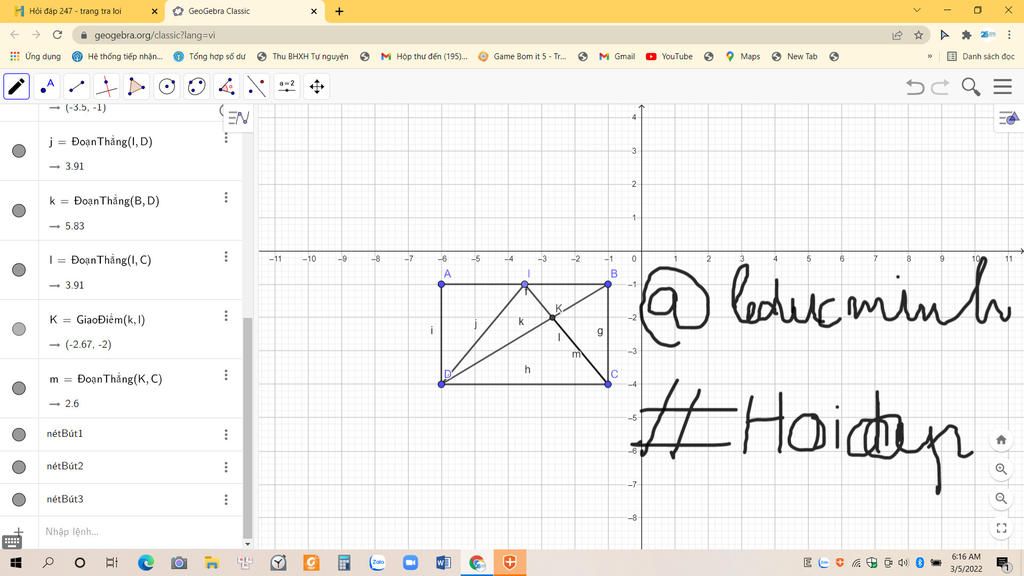Open more options for point K
The width and height of the screenshot is (1024, 576).
226,315
